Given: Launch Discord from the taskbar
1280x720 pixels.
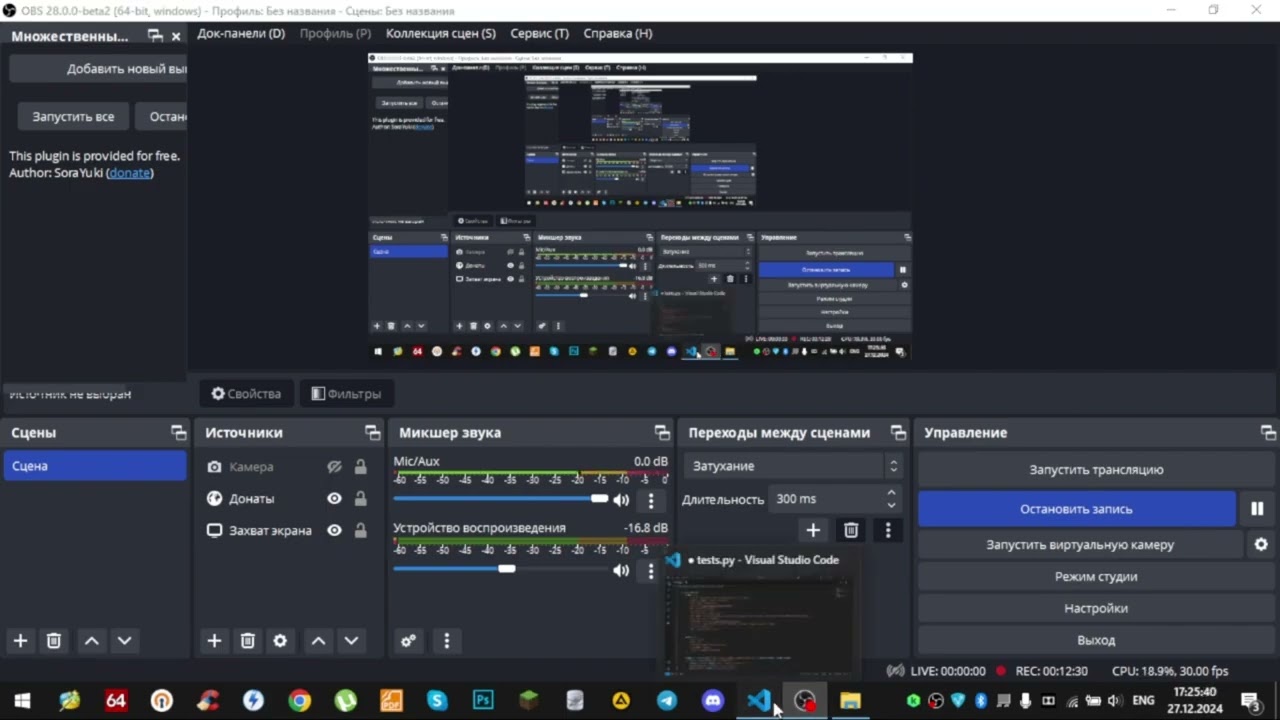Looking at the screenshot, I should coord(713,701).
